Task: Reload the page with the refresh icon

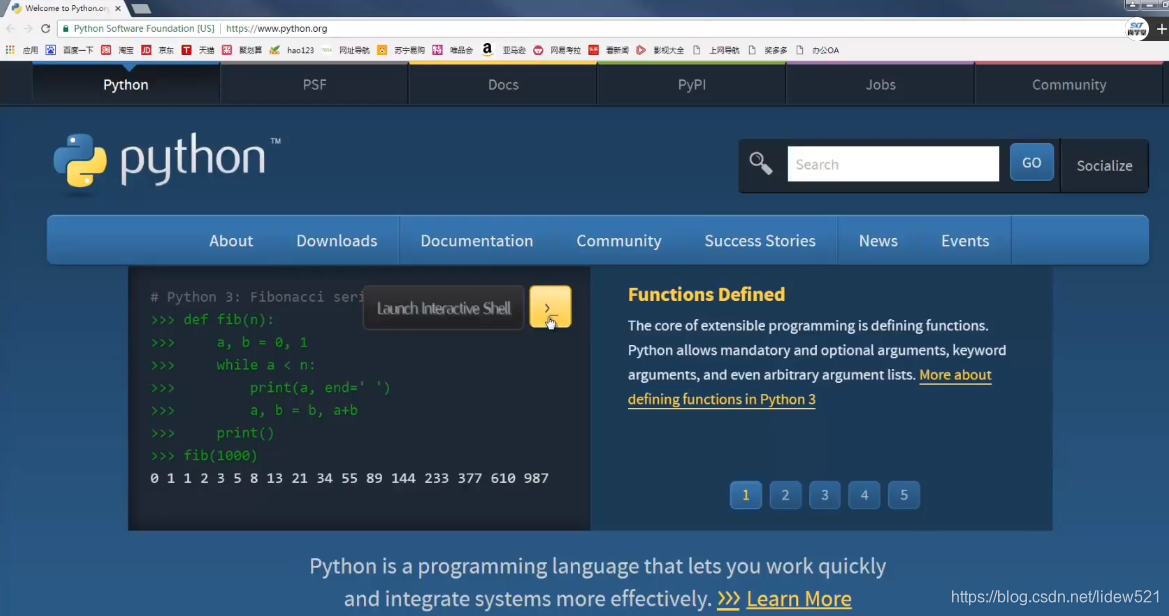Action: tap(45, 28)
